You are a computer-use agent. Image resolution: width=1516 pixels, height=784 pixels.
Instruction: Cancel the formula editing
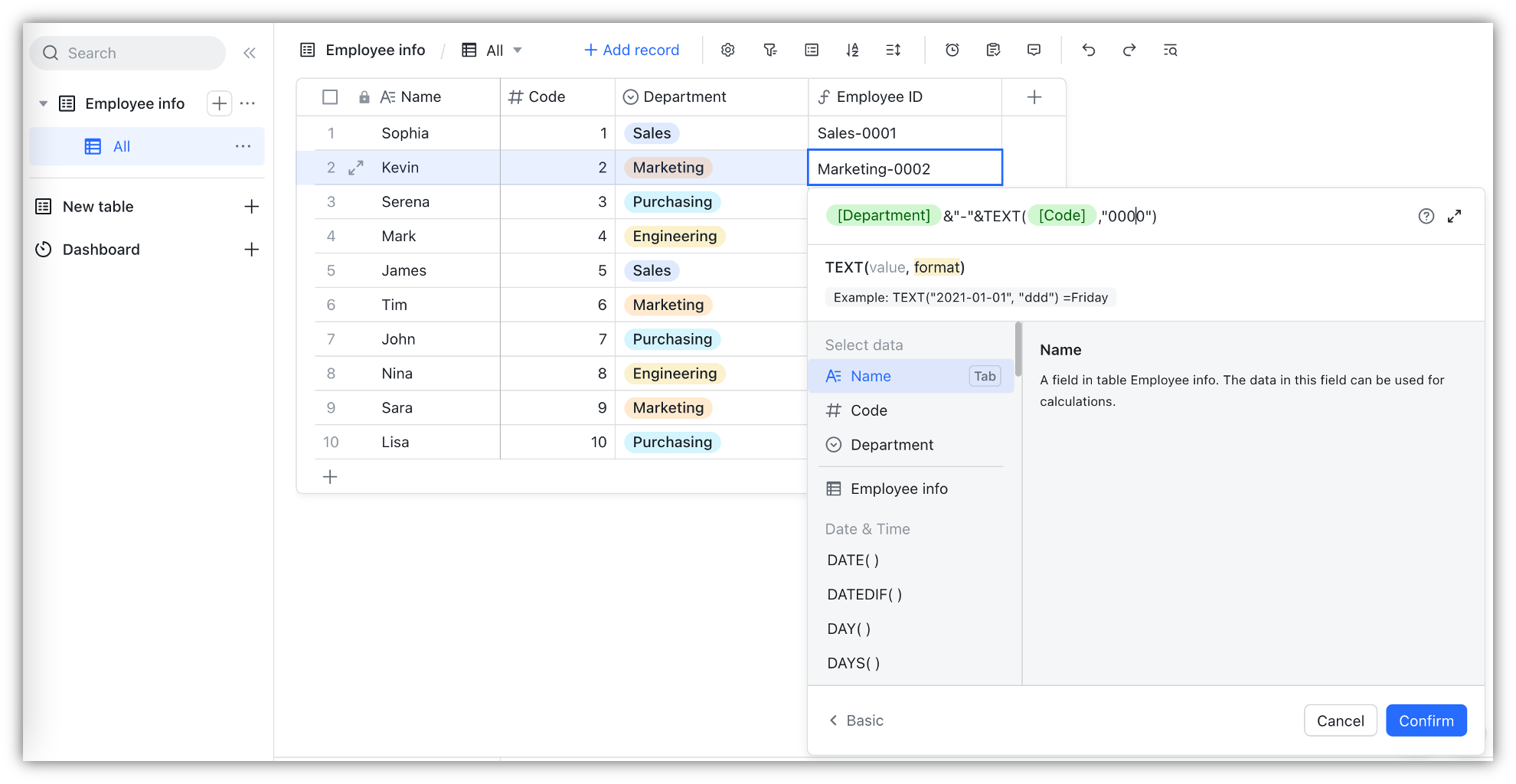point(1340,720)
